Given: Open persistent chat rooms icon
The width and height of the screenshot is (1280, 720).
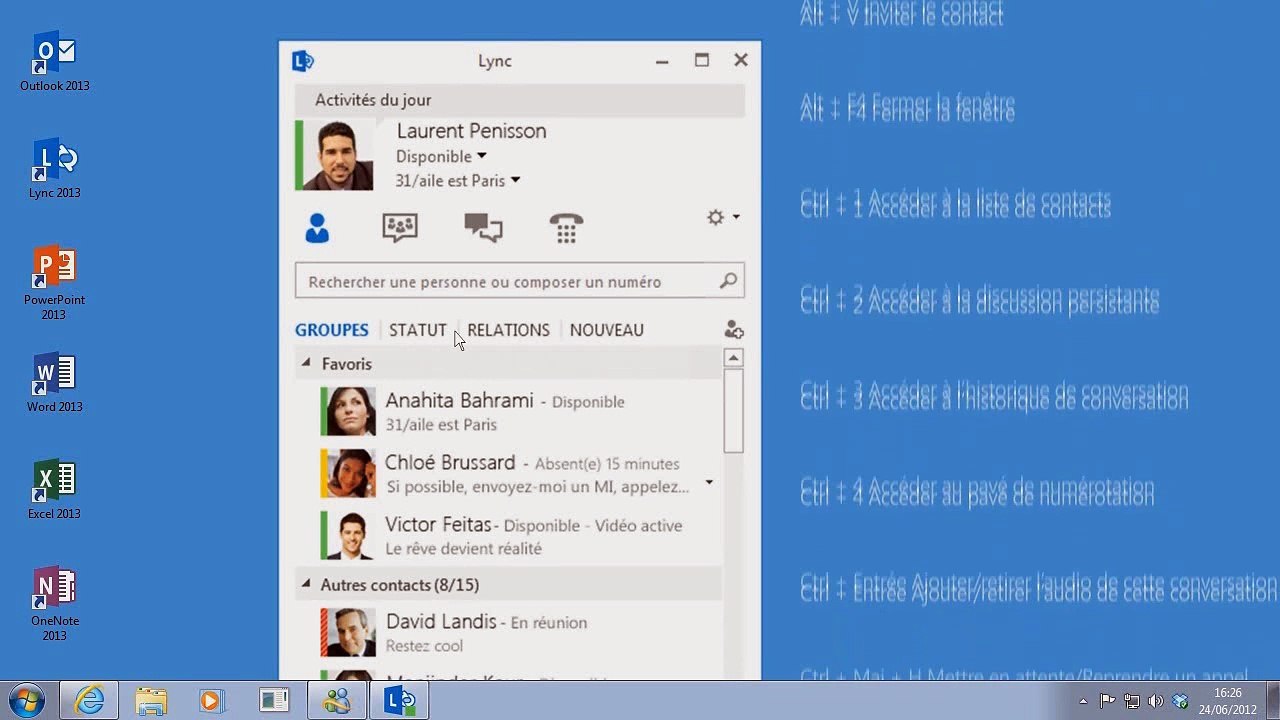Looking at the screenshot, I should [x=400, y=228].
